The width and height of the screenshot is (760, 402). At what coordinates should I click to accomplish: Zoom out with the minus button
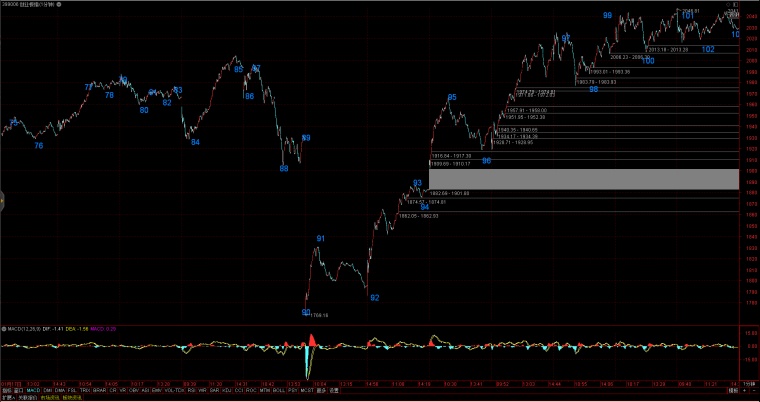pyautogui.click(x=754, y=390)
